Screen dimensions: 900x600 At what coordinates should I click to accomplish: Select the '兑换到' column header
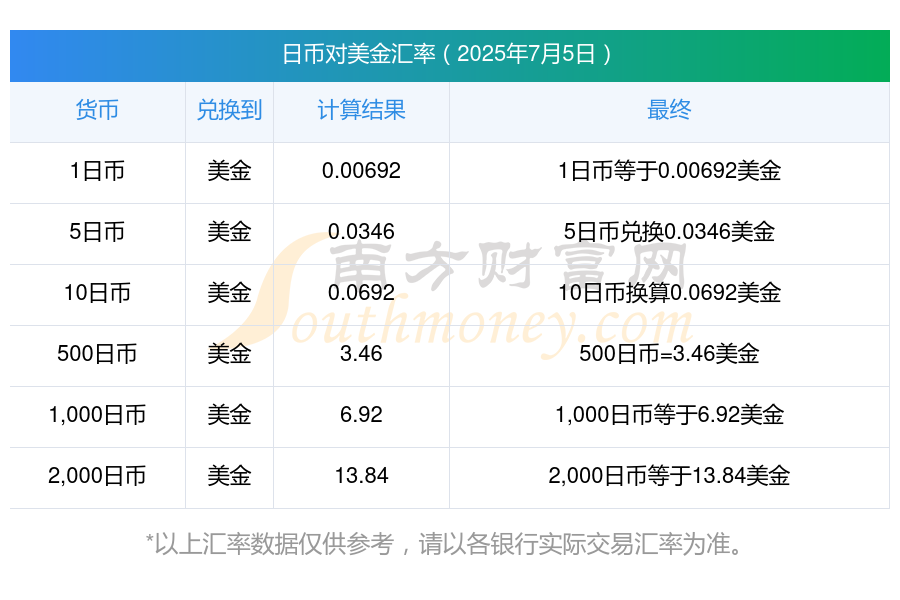tap(229, 110)
